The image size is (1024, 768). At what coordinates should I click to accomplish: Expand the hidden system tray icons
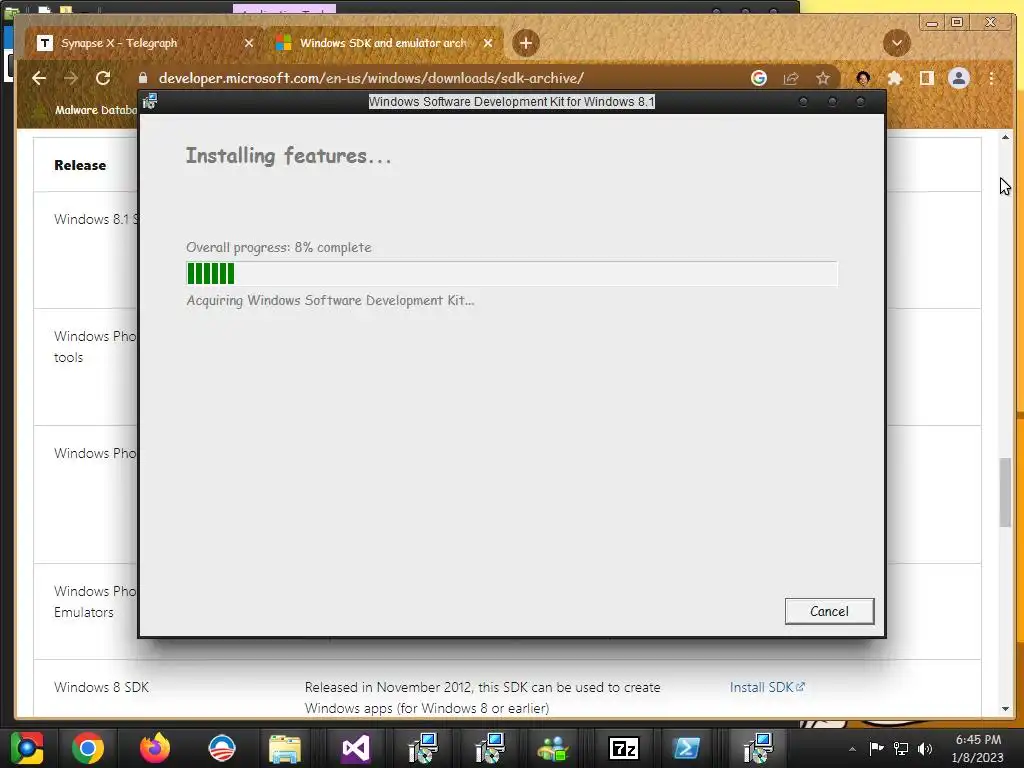coord(852,749)
